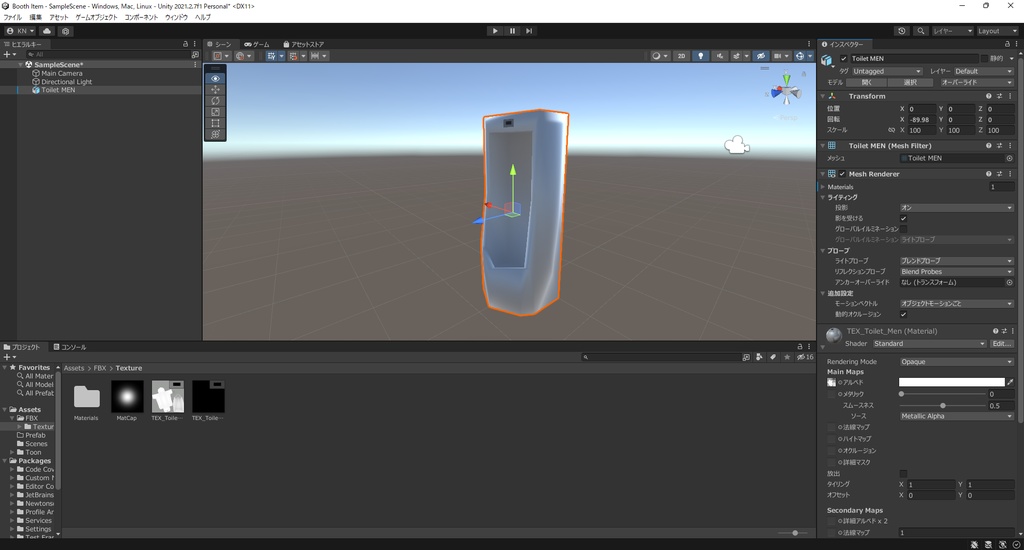Toggle the 影を受ける (Receive Shadows) checkbox
This screenshot has width=1024, height=550.
[x=903, y=218]
